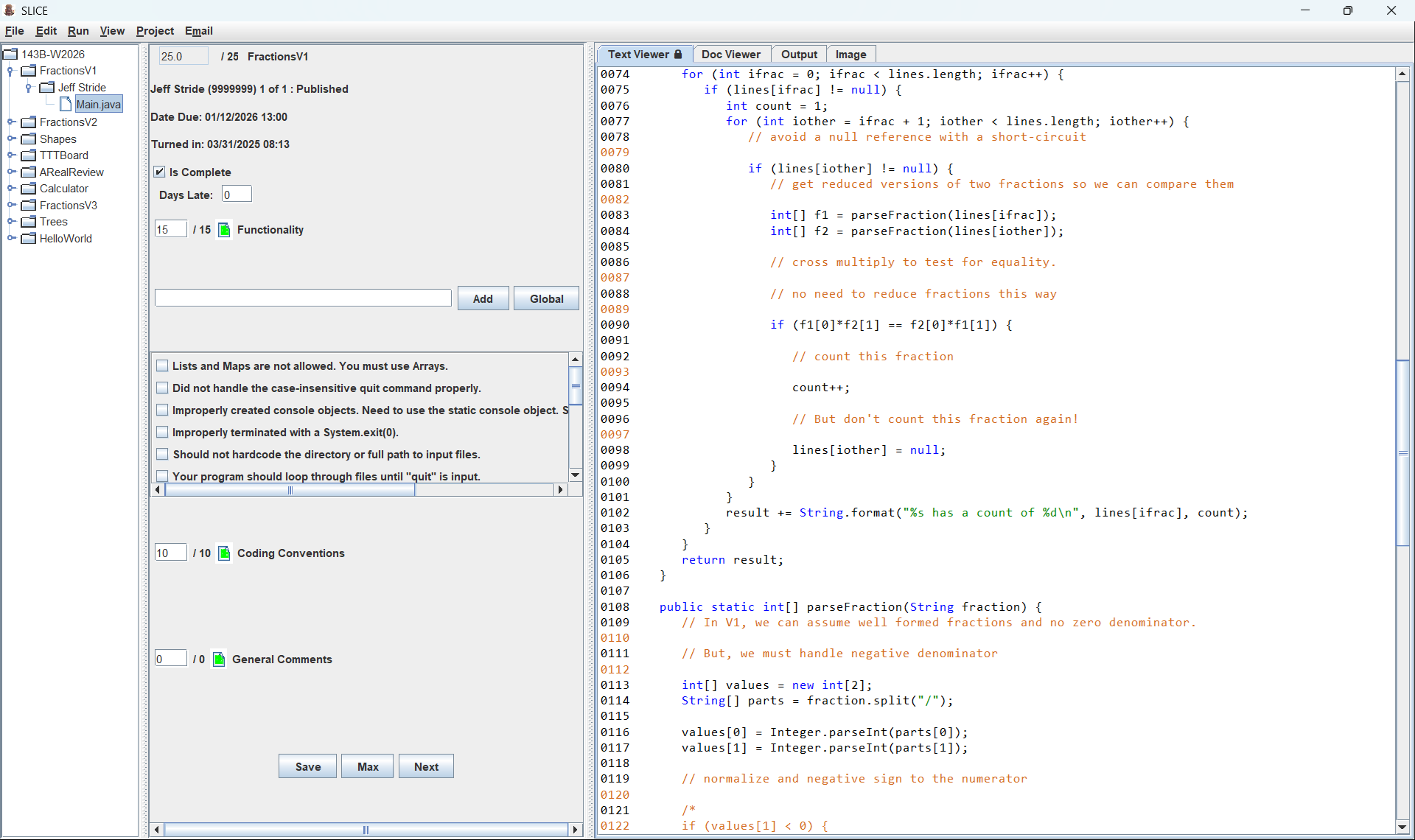
Task: Collapse the Jeff Stride tree node
Action: tap(29, 87)
